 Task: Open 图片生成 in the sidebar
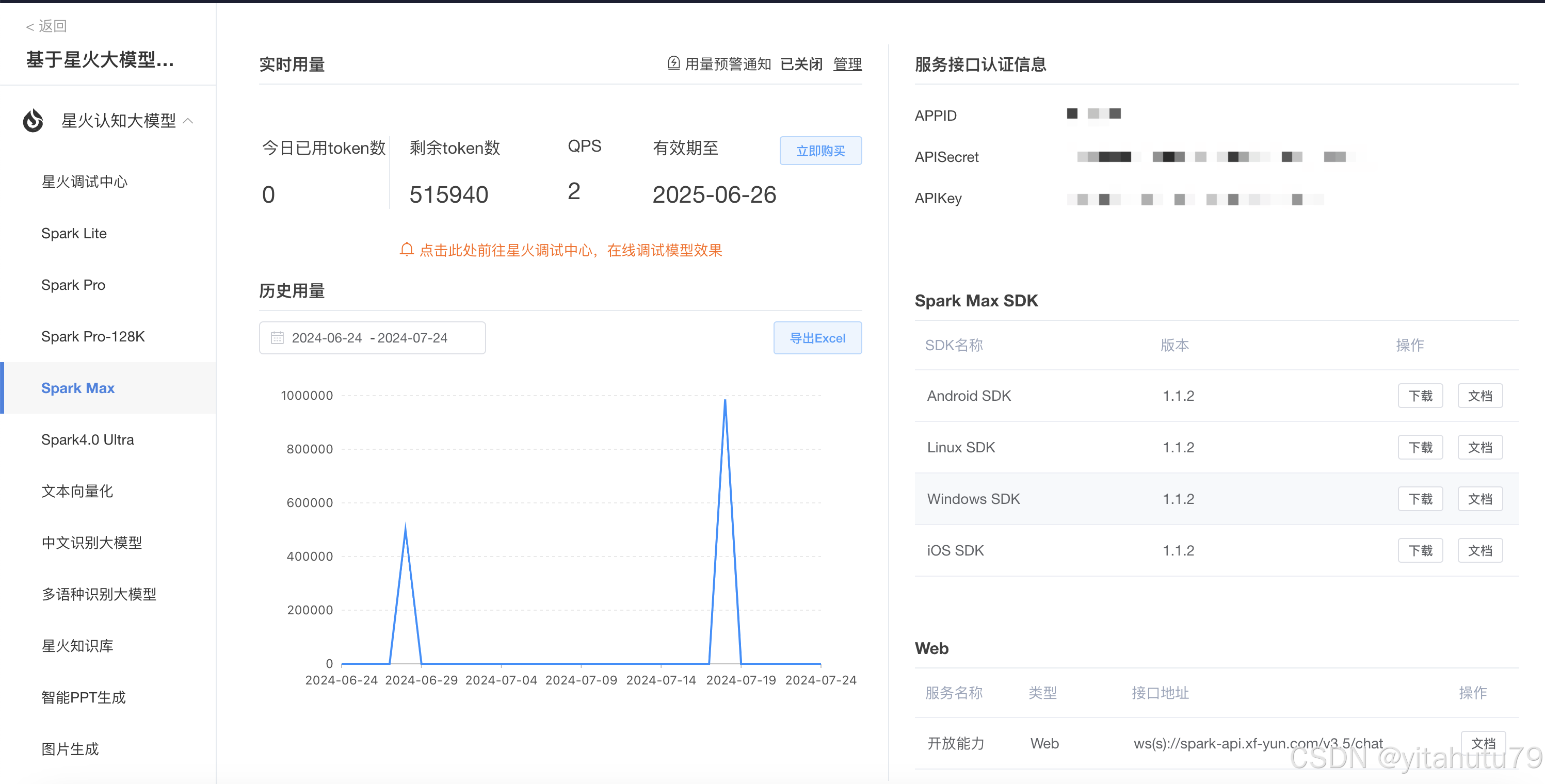[70, 748]
